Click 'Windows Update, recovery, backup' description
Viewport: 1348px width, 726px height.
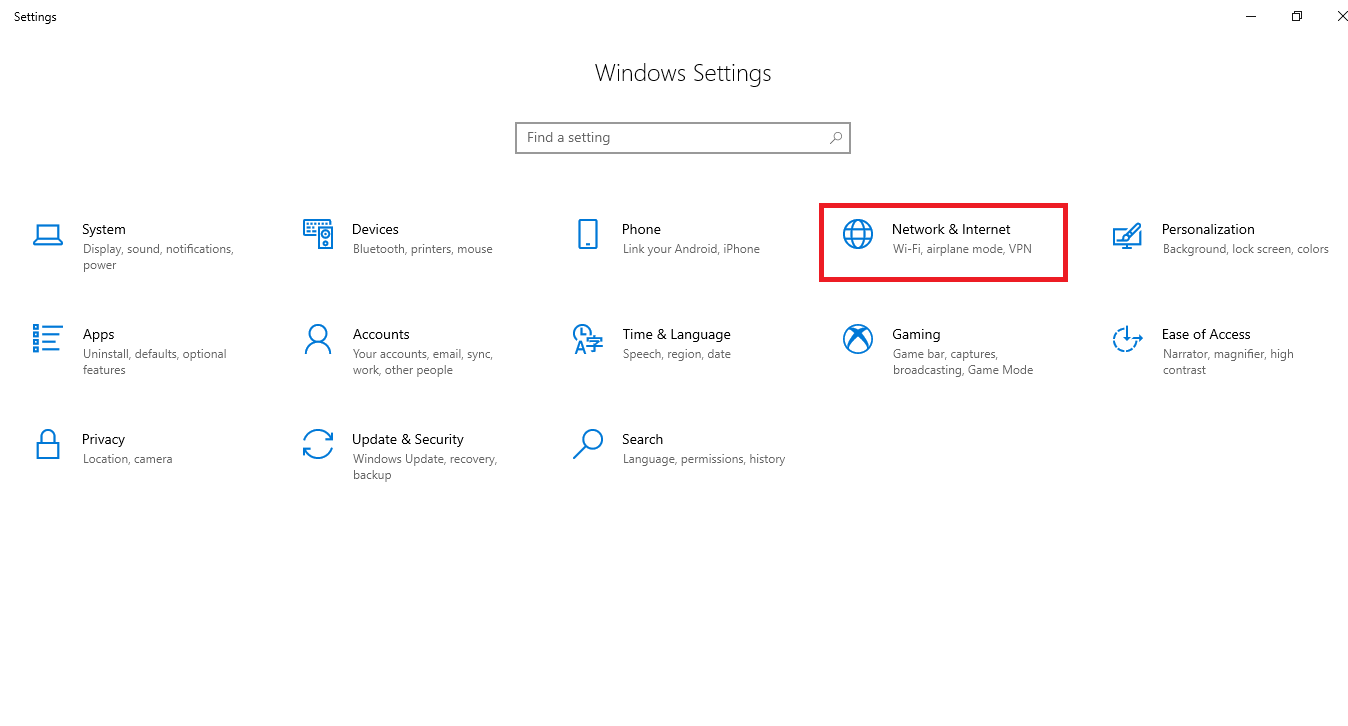[425, 467]
